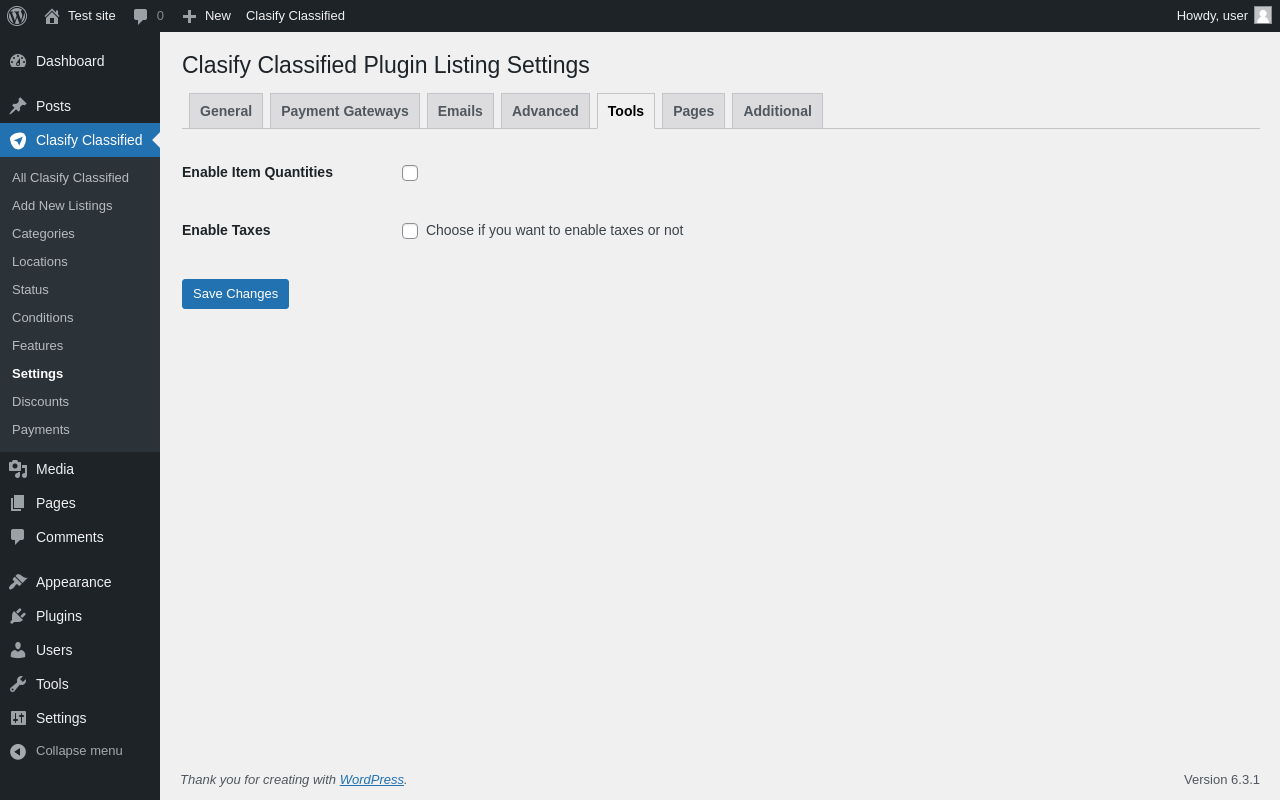Open the Advanced settings tab
1280x800 pixels.
(x=545, y=111)
